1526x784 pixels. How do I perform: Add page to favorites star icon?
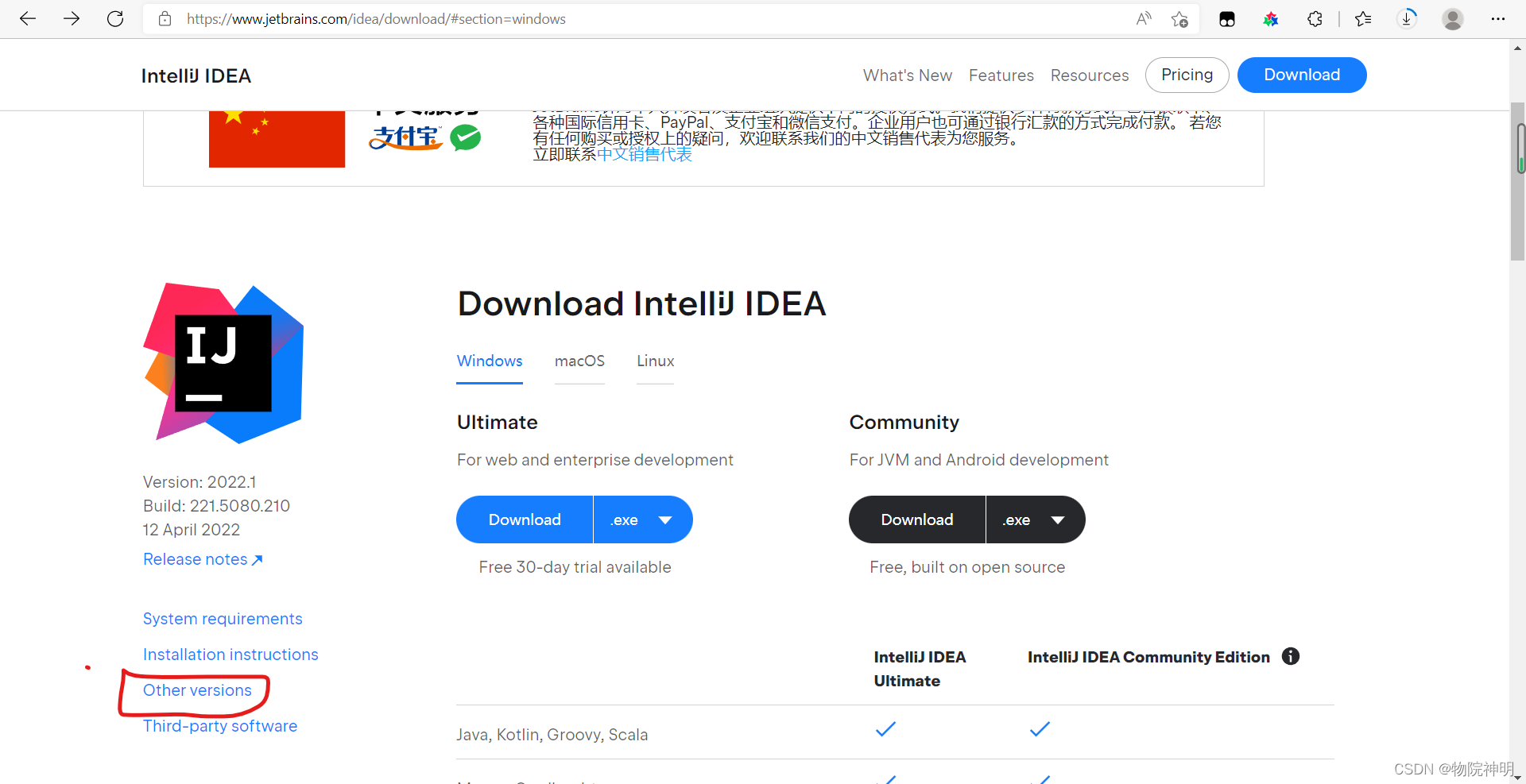click(x=1179, y=19)
